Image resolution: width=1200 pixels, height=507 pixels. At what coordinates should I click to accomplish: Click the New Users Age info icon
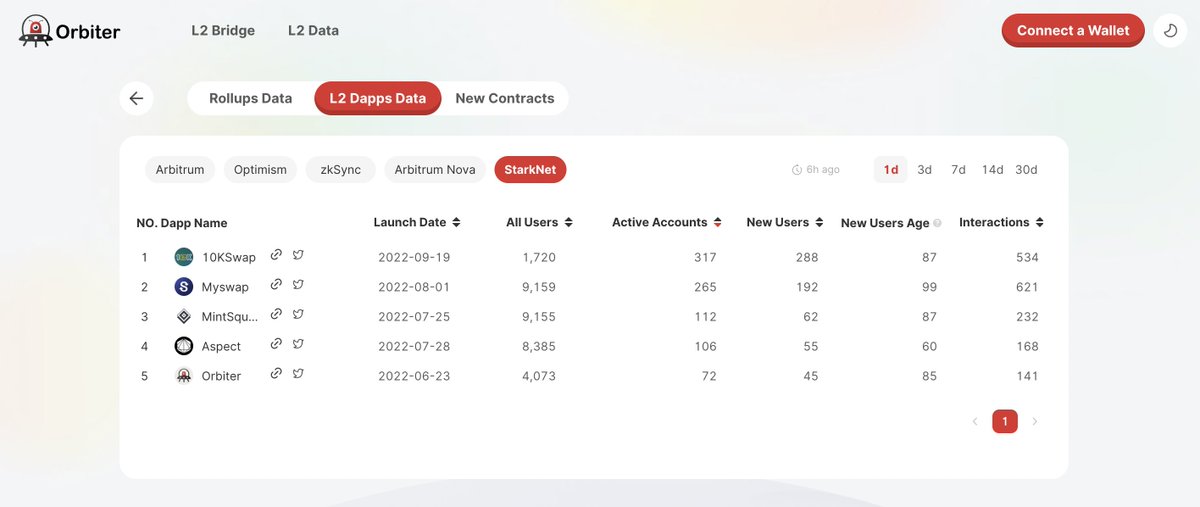point(937,223)
